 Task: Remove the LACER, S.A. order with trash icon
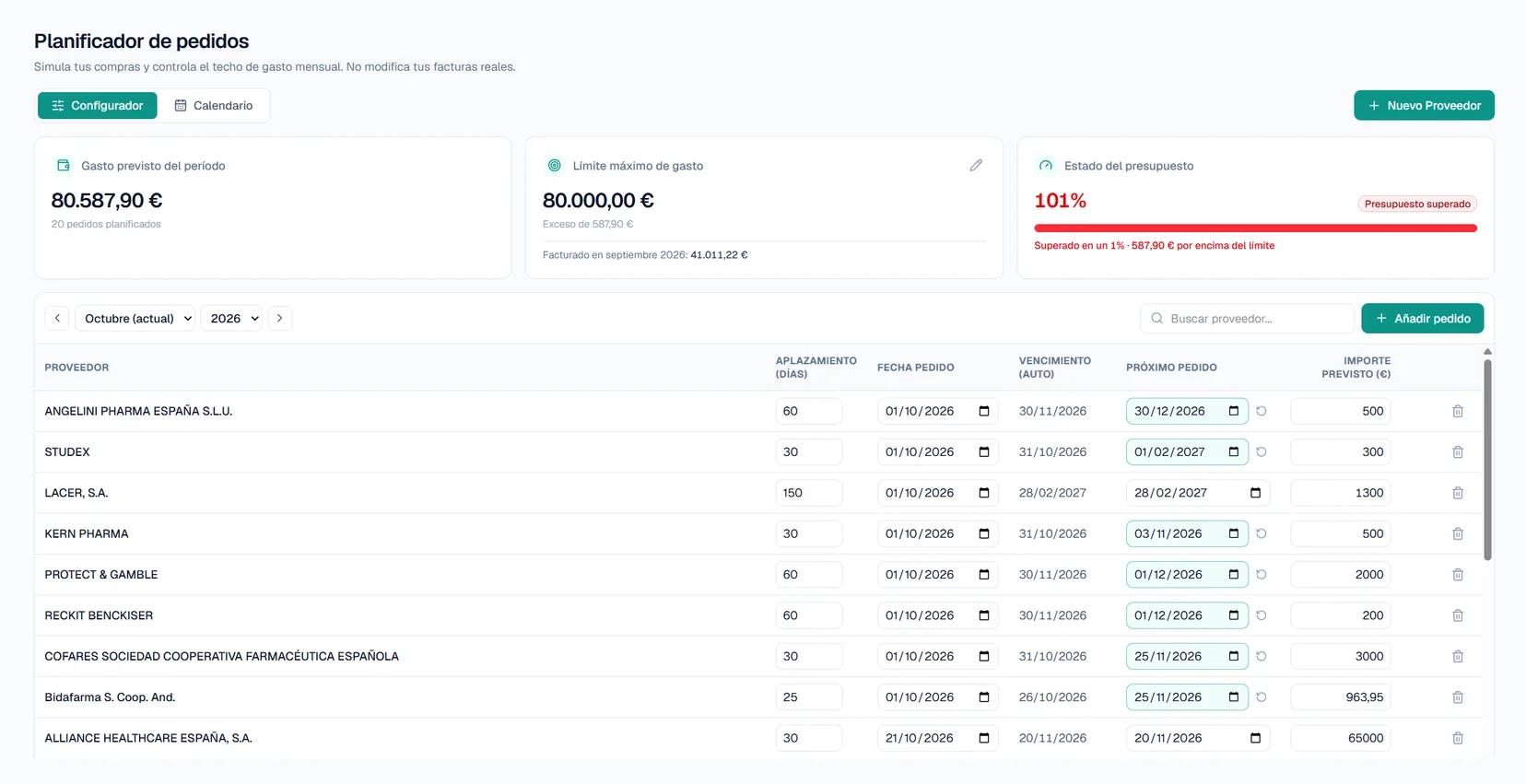tap(1458, 493)
